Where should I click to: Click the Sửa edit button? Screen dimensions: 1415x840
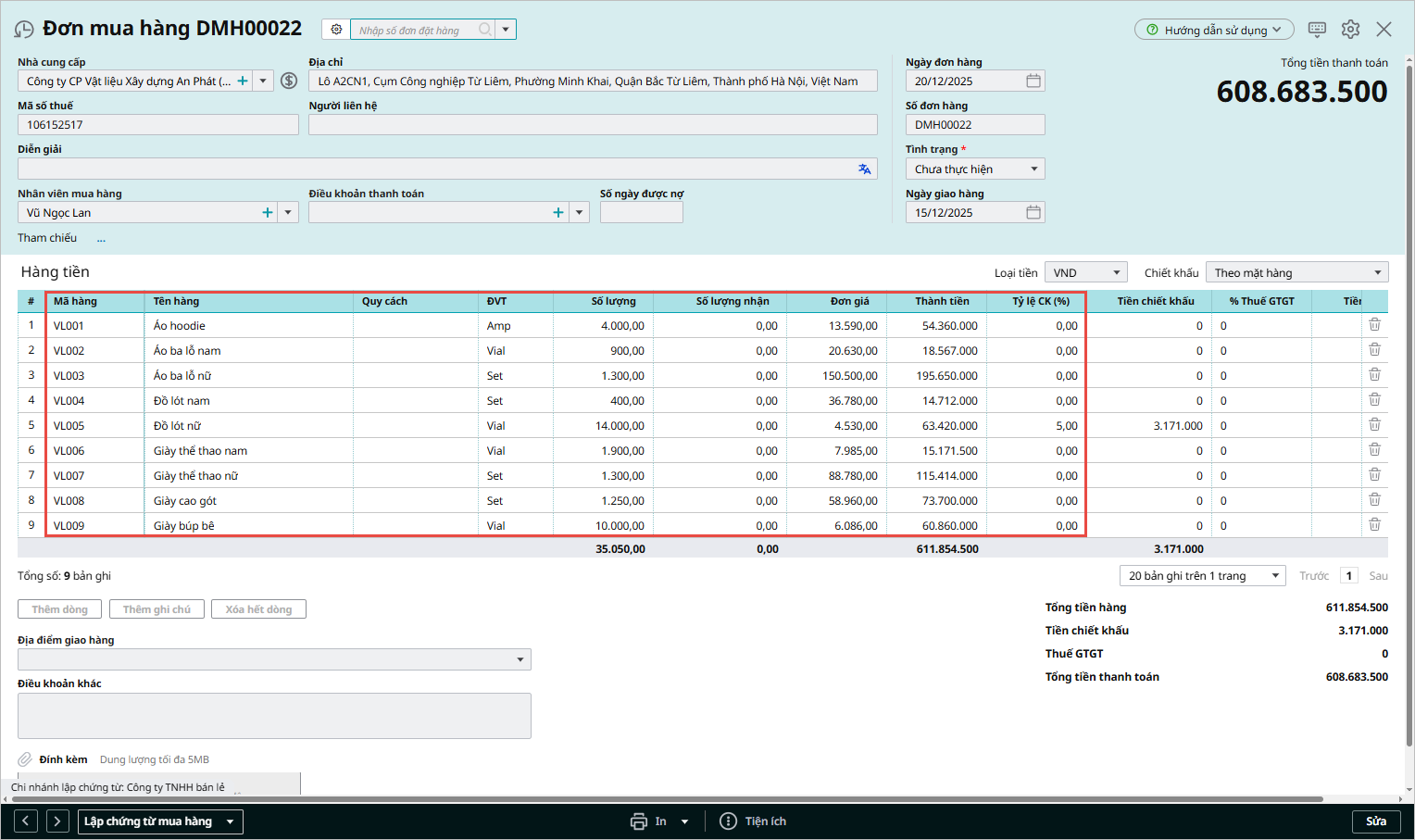1375,821
